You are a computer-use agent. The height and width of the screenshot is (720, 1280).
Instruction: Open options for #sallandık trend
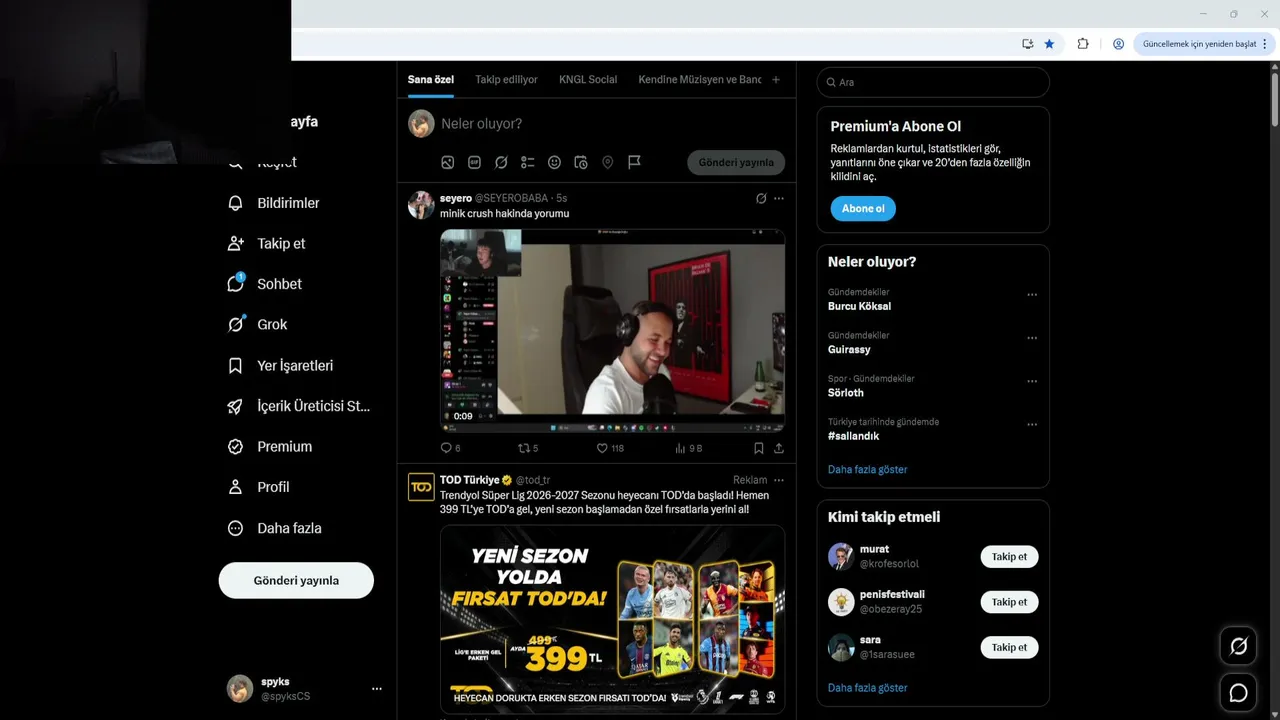click(x=1032, y=424)
